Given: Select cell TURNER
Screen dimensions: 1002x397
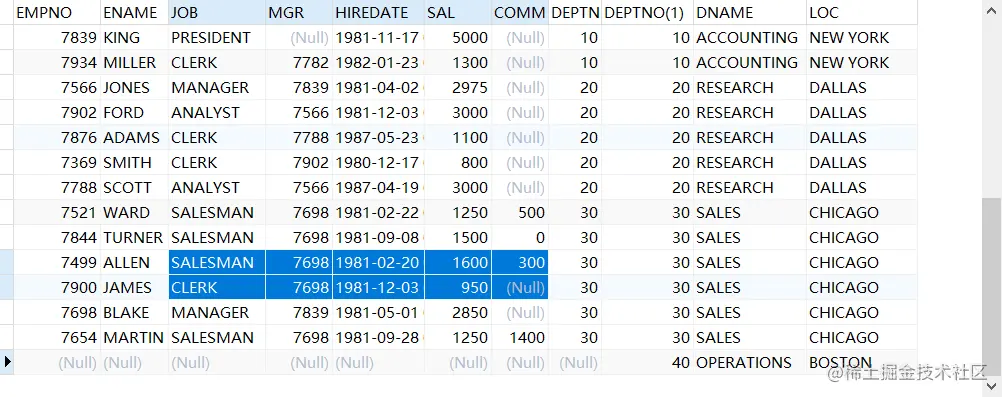Looking at the screenshot, I should point(134,238).
